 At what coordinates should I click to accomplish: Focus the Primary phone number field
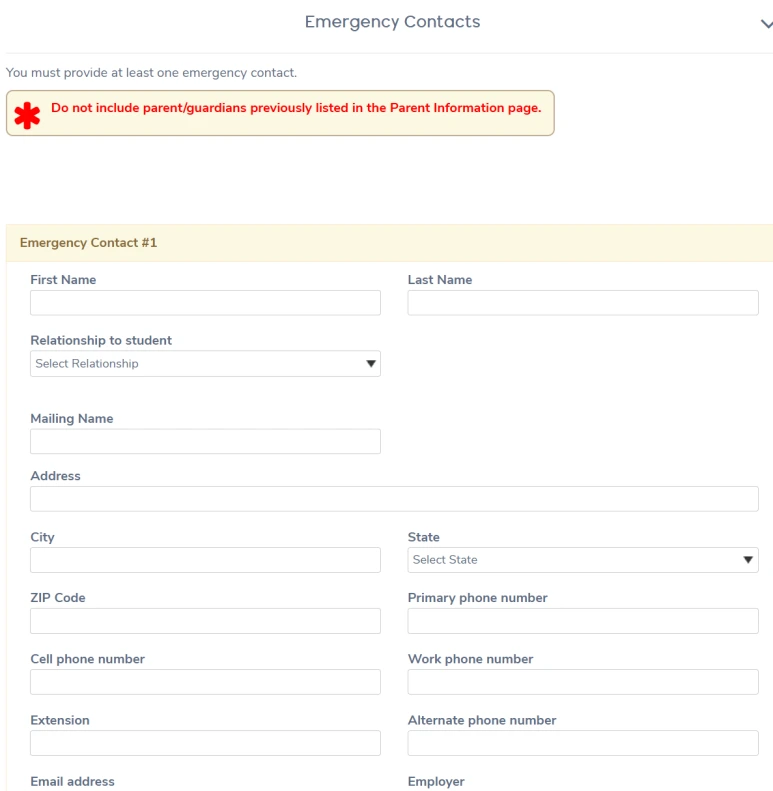[x=582, y=621]
